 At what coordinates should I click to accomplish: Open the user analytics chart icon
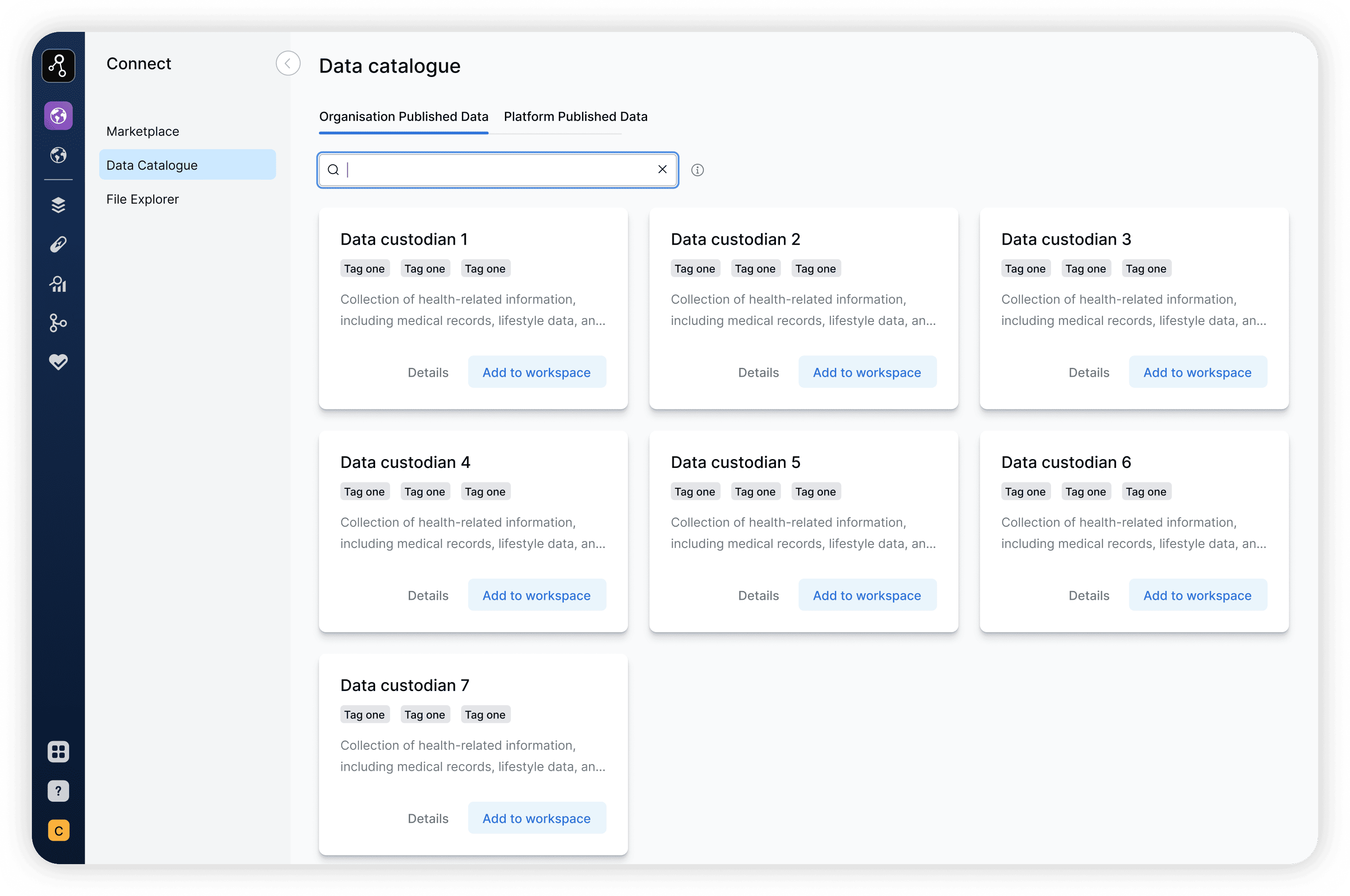point(58,284)
